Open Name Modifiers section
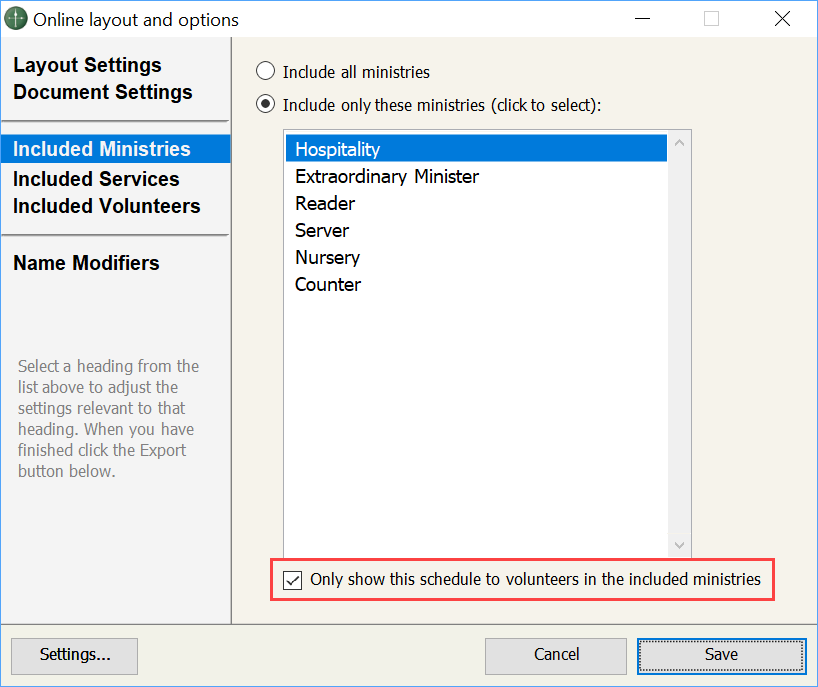This screenshot has height=687, width=818. coord(86,263)
